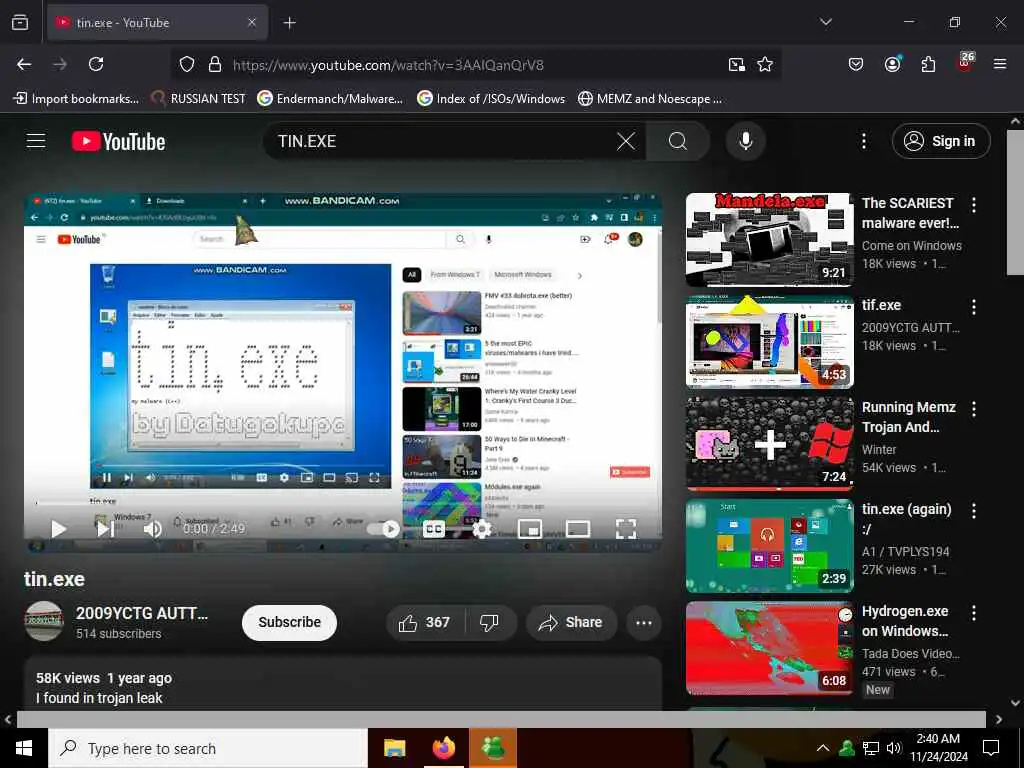This screenshot has height=768, width=1024.
Task: Show hidden system tray icons
Action: pyautogui.click(x=823, y=748)
